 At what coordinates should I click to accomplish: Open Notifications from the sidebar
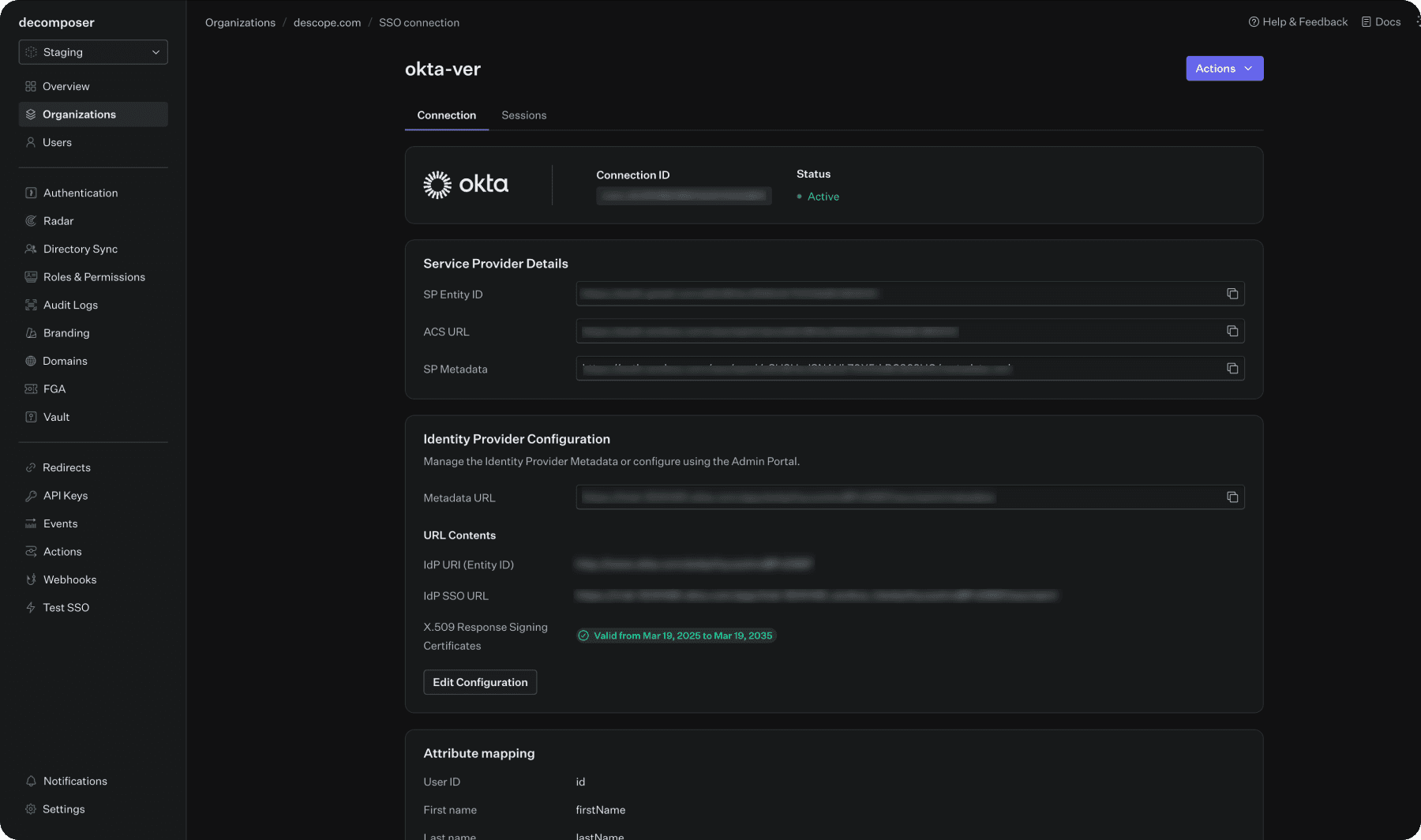(75, 781)
